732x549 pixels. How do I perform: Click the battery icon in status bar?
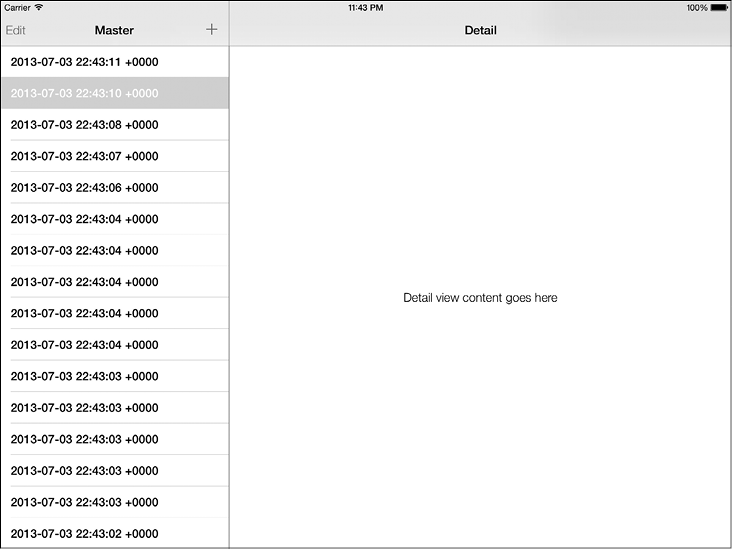tap(718, 7)
